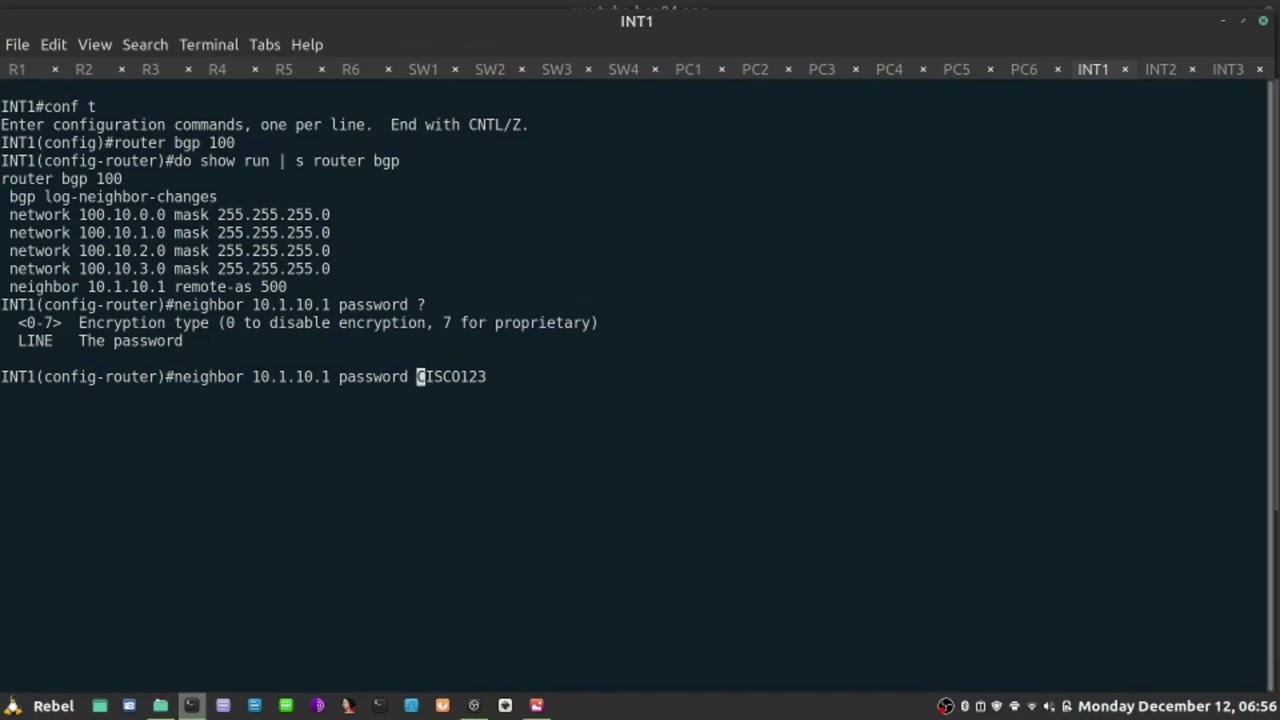Image resolution: width=1280 pixels, height=720 pixels.
Task: Switch to the INT2 tab
Action: 1160,69
